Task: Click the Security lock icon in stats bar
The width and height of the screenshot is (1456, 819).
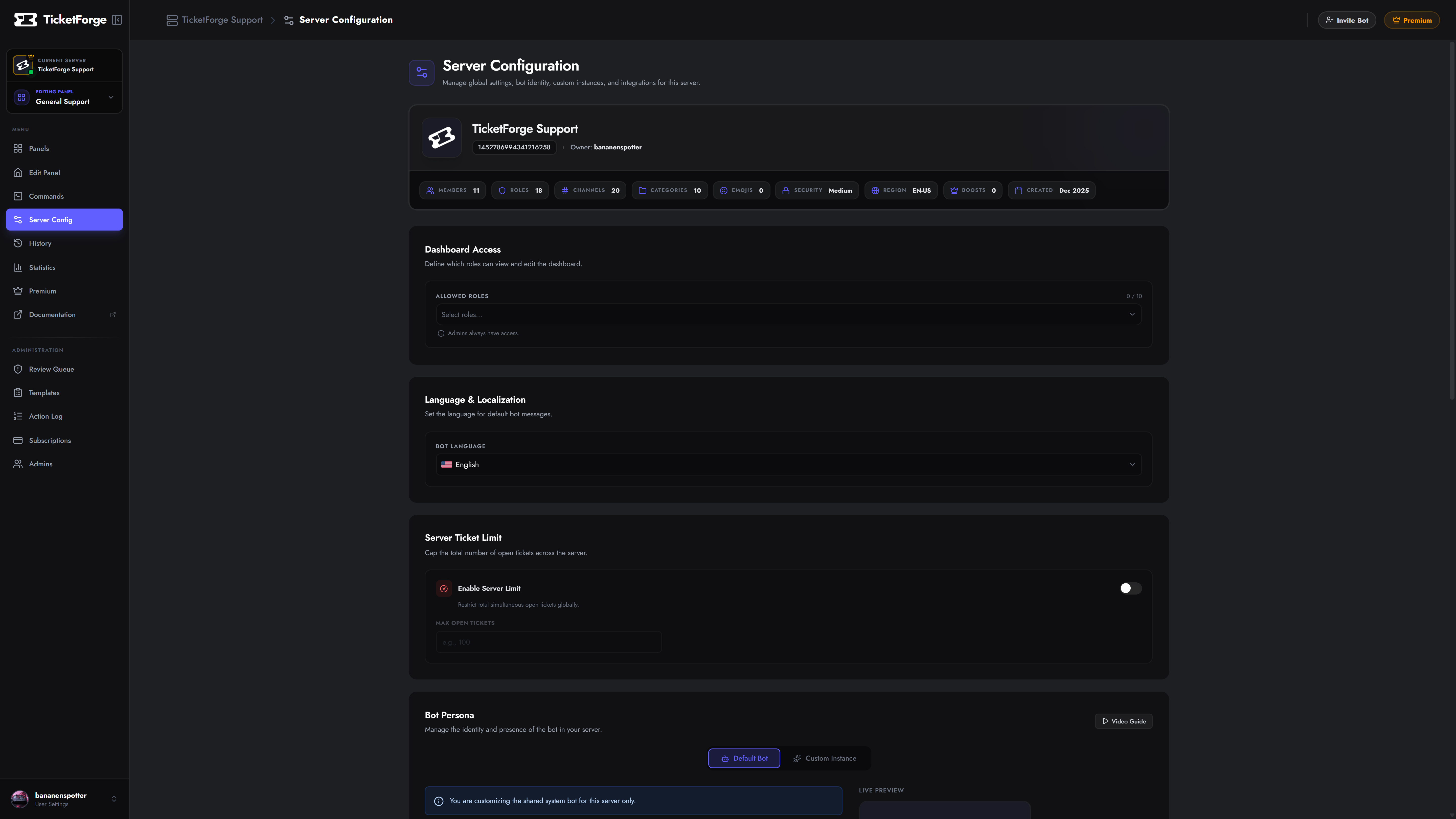Action: tap(786, 191)
